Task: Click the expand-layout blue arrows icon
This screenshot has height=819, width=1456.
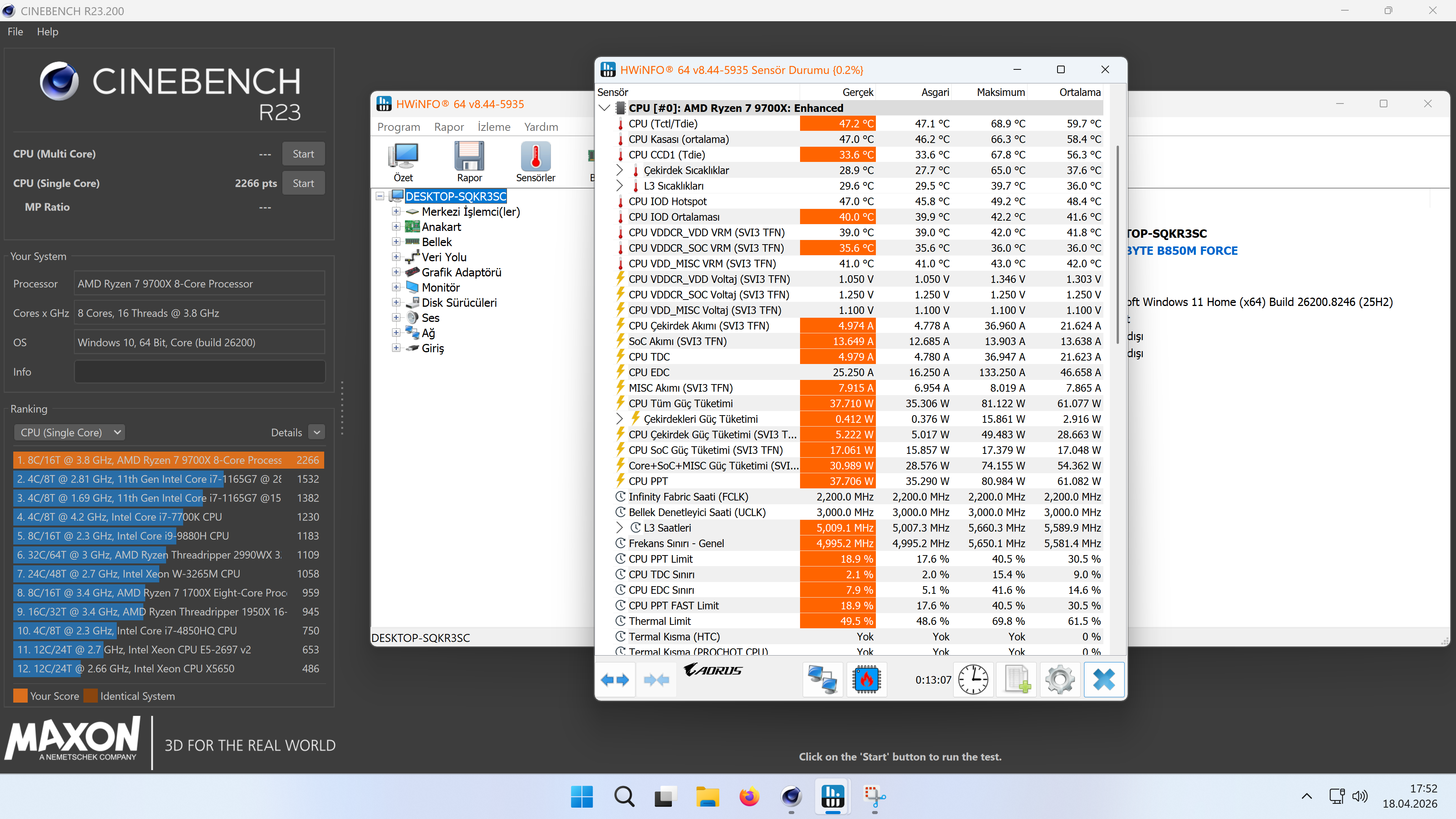Action: coord(615,680)
